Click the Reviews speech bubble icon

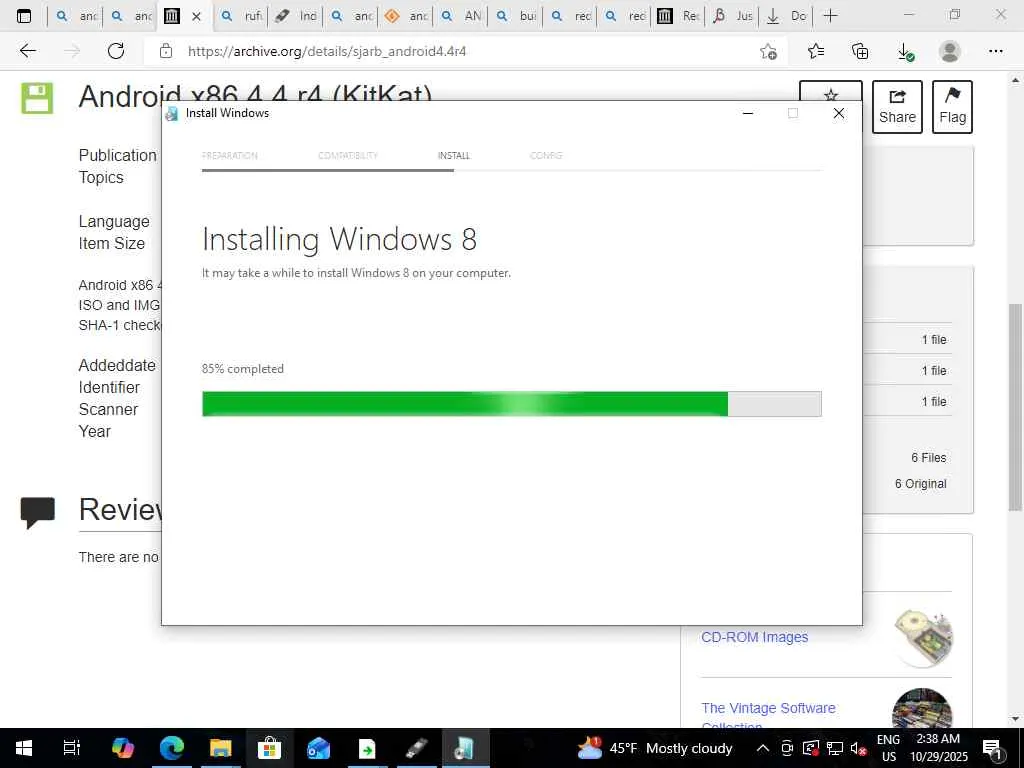click(38, 512)
